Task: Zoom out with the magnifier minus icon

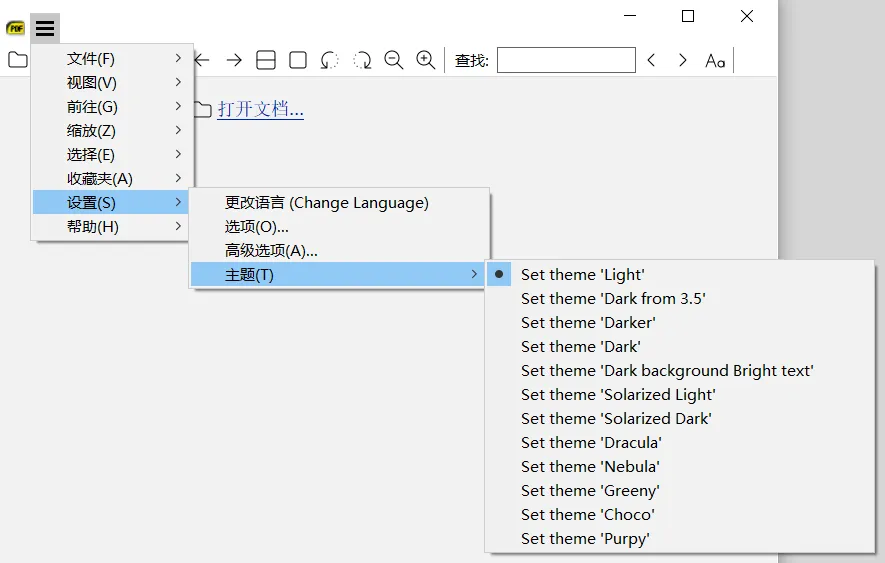Action: (394, 60)
